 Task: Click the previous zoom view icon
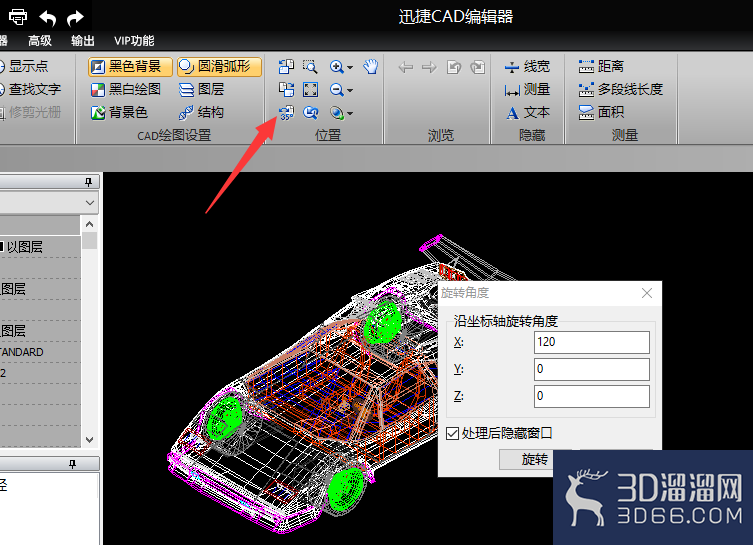point(310,113)
